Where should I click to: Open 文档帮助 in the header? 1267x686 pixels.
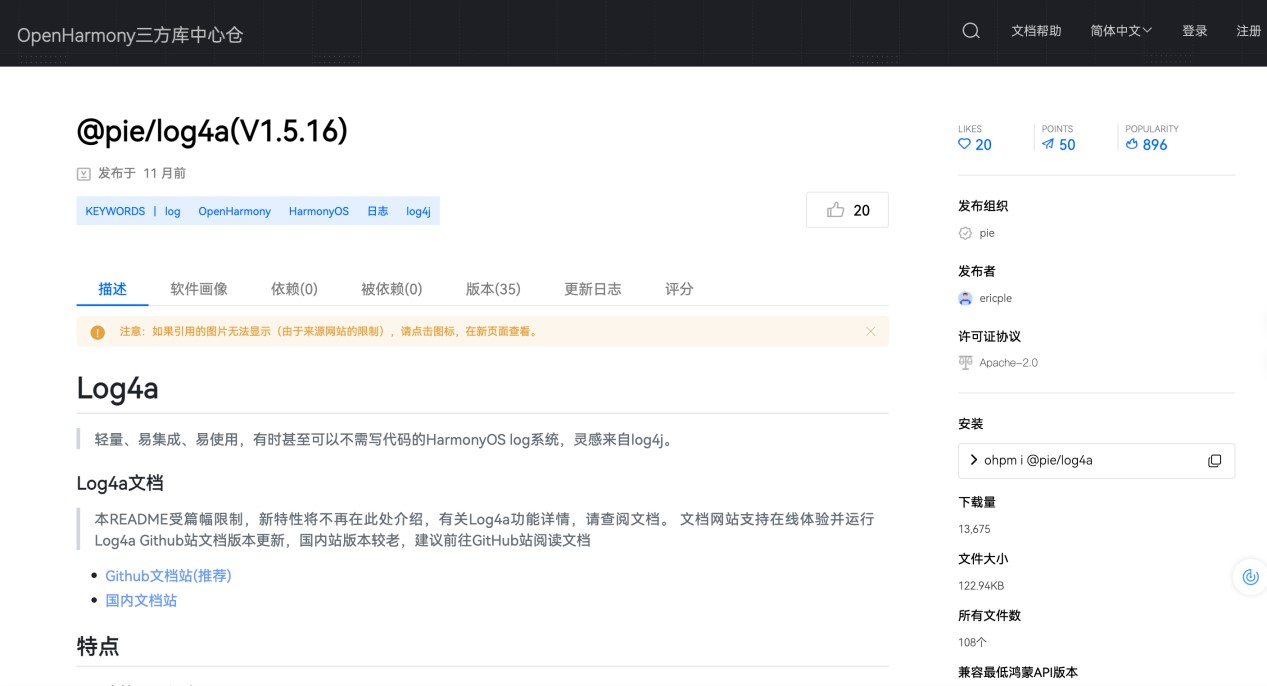pyautogui.click(x=1036, y=31)
